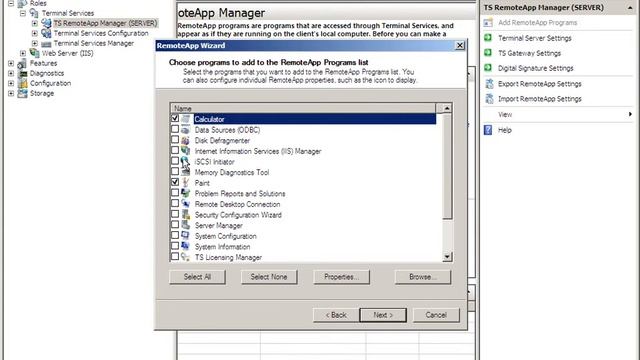Viewport: 640px width, 360px height.
Task: Click the IIS Manager program icon
Action: [x=186, y=151]
